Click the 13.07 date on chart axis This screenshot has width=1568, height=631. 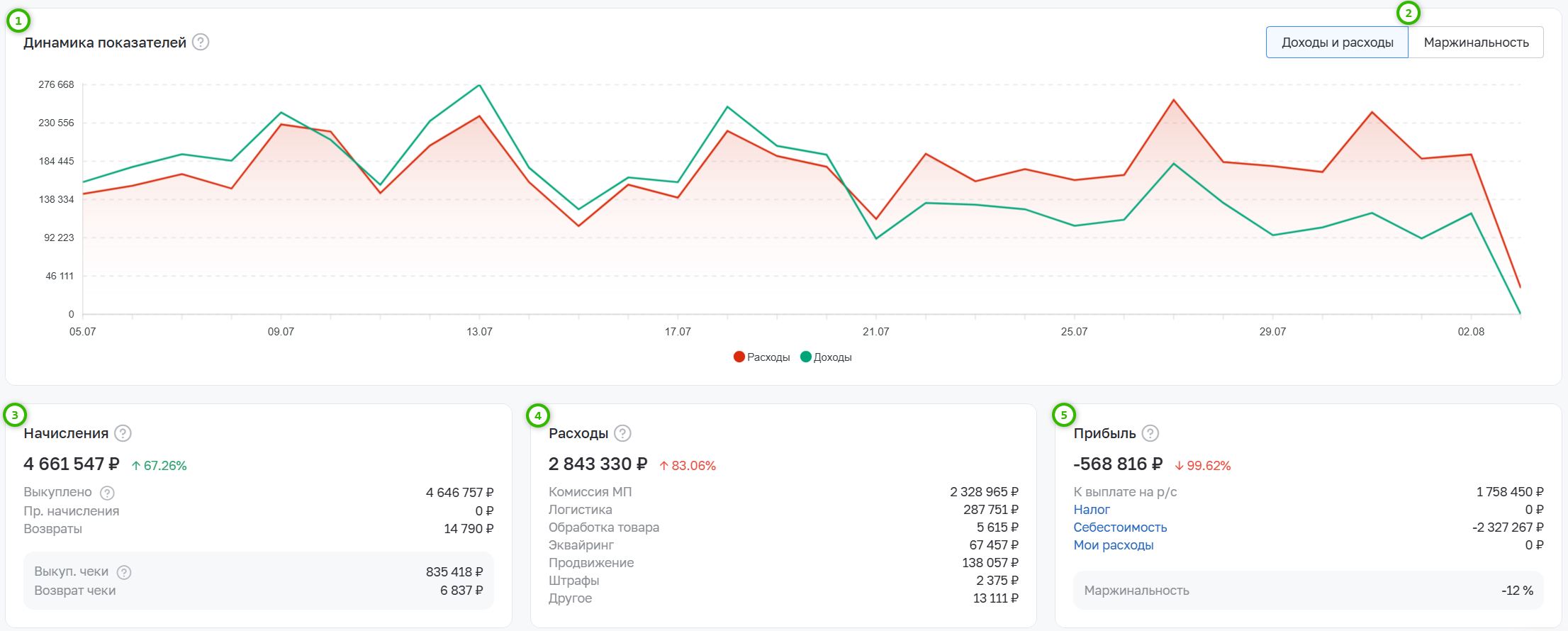click(479, 332)
